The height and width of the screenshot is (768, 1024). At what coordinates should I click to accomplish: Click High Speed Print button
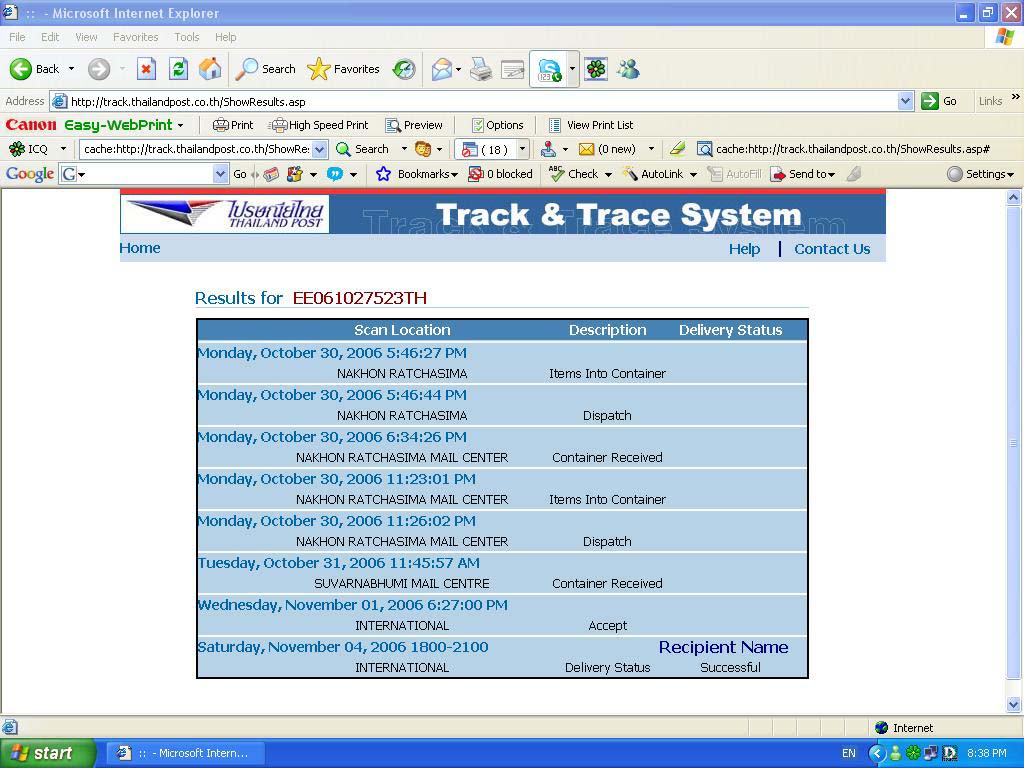pos(319,125)
